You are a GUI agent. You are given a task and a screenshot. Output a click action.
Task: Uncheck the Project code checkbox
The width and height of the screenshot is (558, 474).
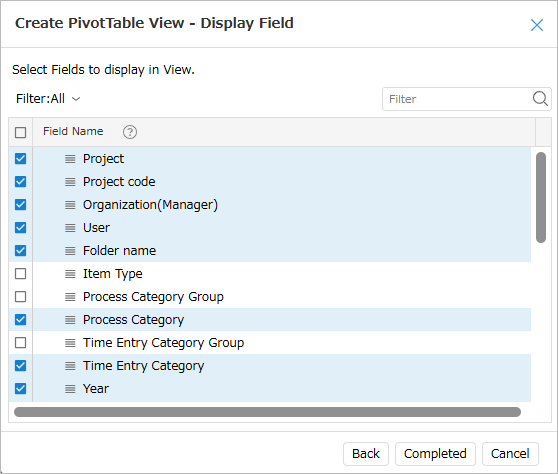click(21, 181)
